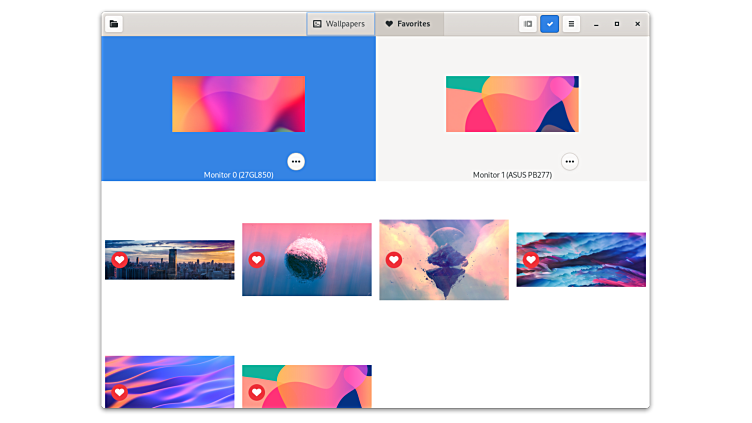This screenshot has height=423, width=752.
Task: Open more options for Monitor 0
Action: (x=296, y=161)
